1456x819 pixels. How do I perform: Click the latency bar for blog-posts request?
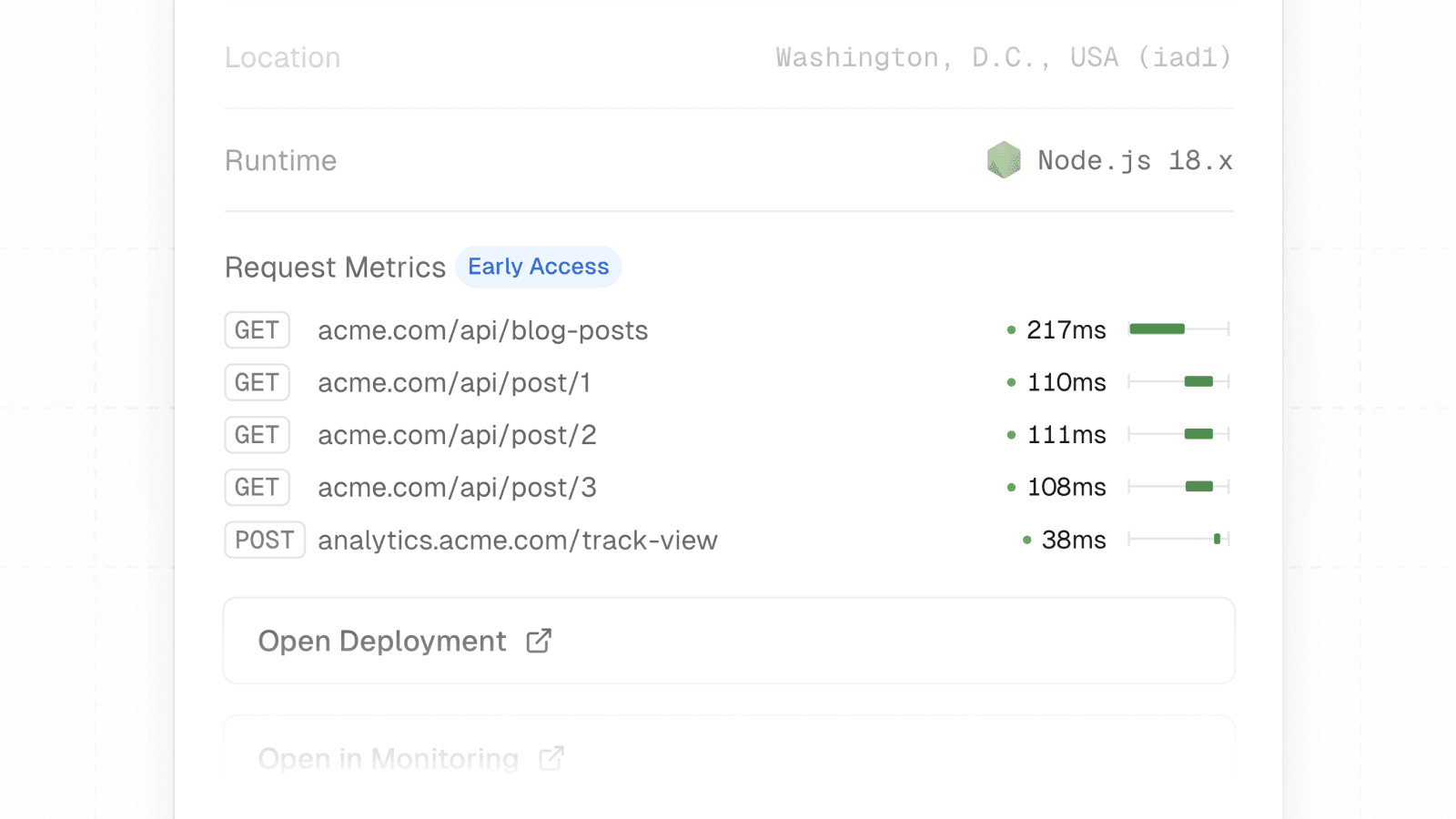click(1156, 329)
